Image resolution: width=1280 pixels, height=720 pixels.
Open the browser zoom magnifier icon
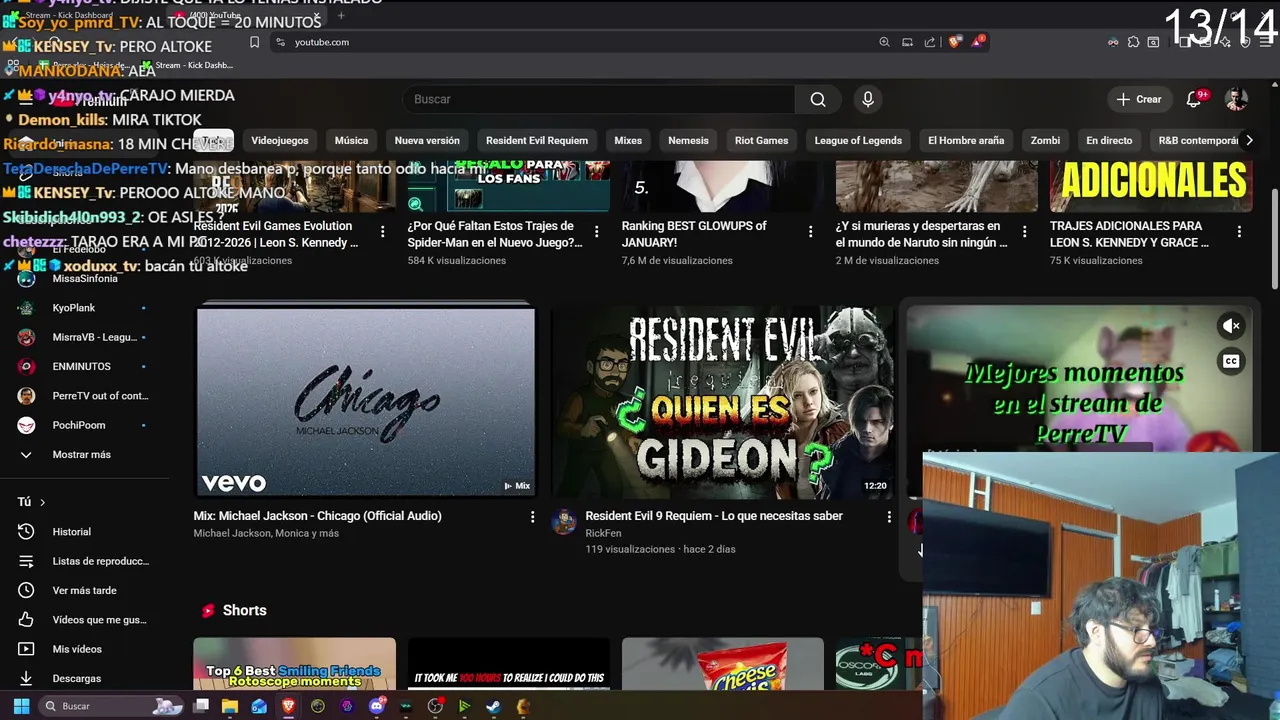pyautogui.click(x=884, y=42)
